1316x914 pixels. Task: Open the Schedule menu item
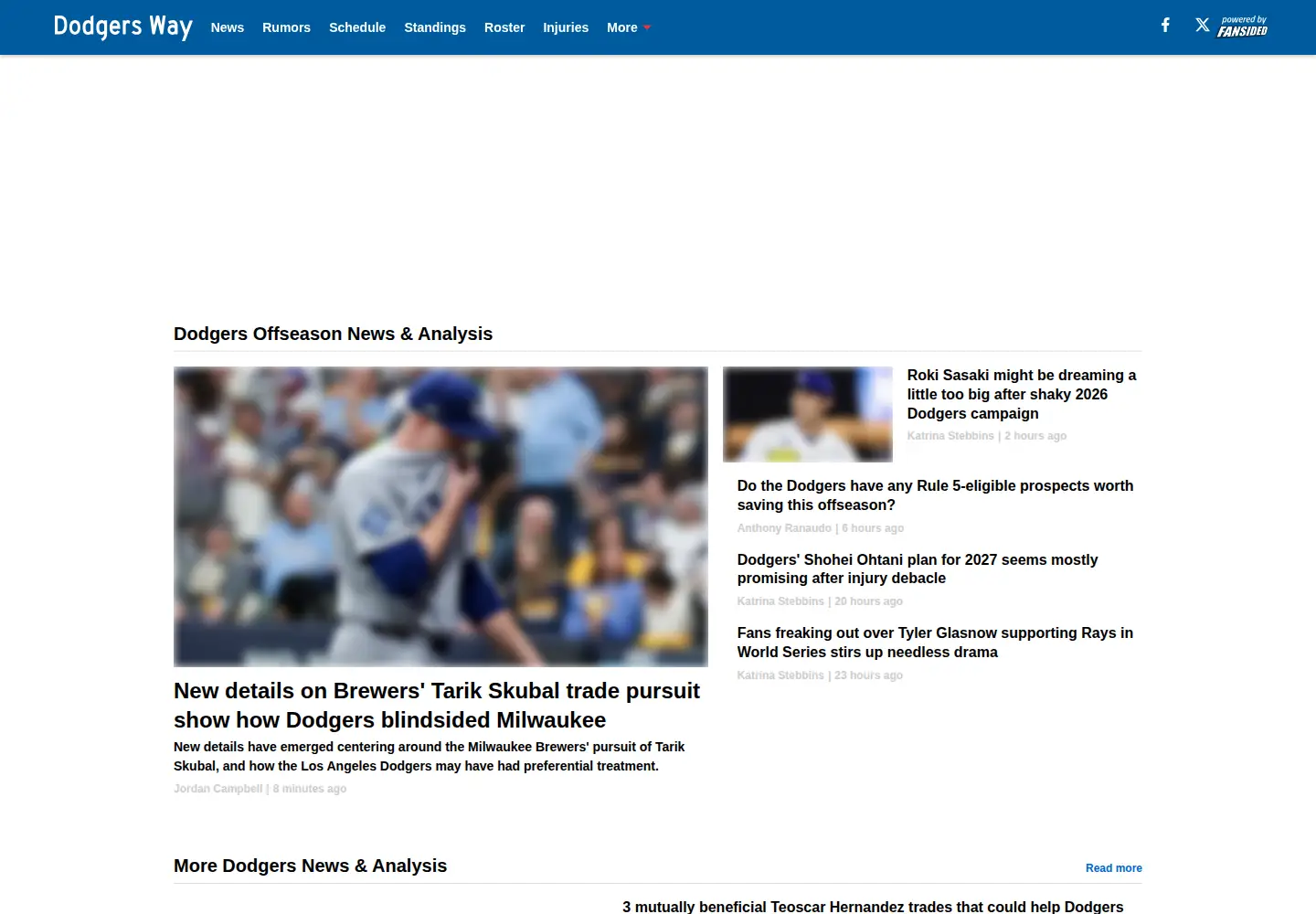(x=357, y=27)
